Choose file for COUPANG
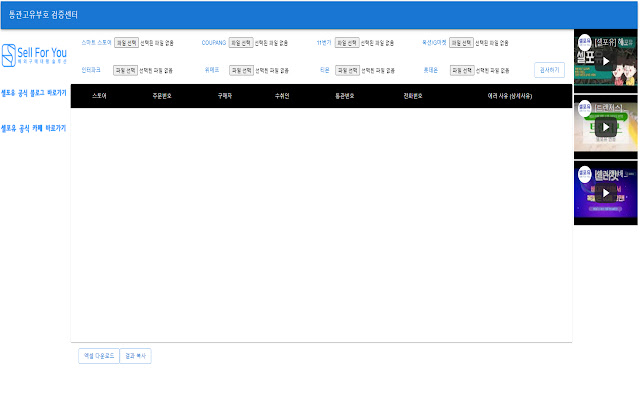This screenshot has height=400, width=640. [241, 42]
